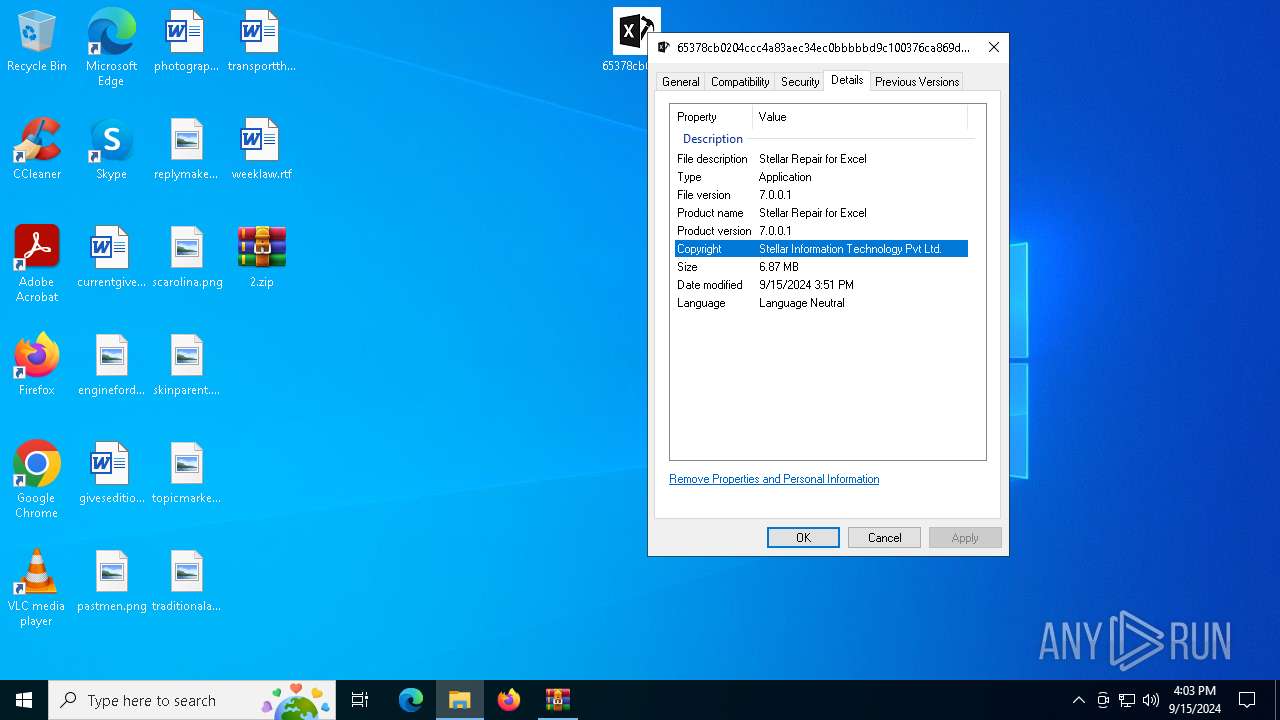Select the transportth... Word document icon
Image resolution: width=1280 pixels, height=720 pixels.
point(261,42)
